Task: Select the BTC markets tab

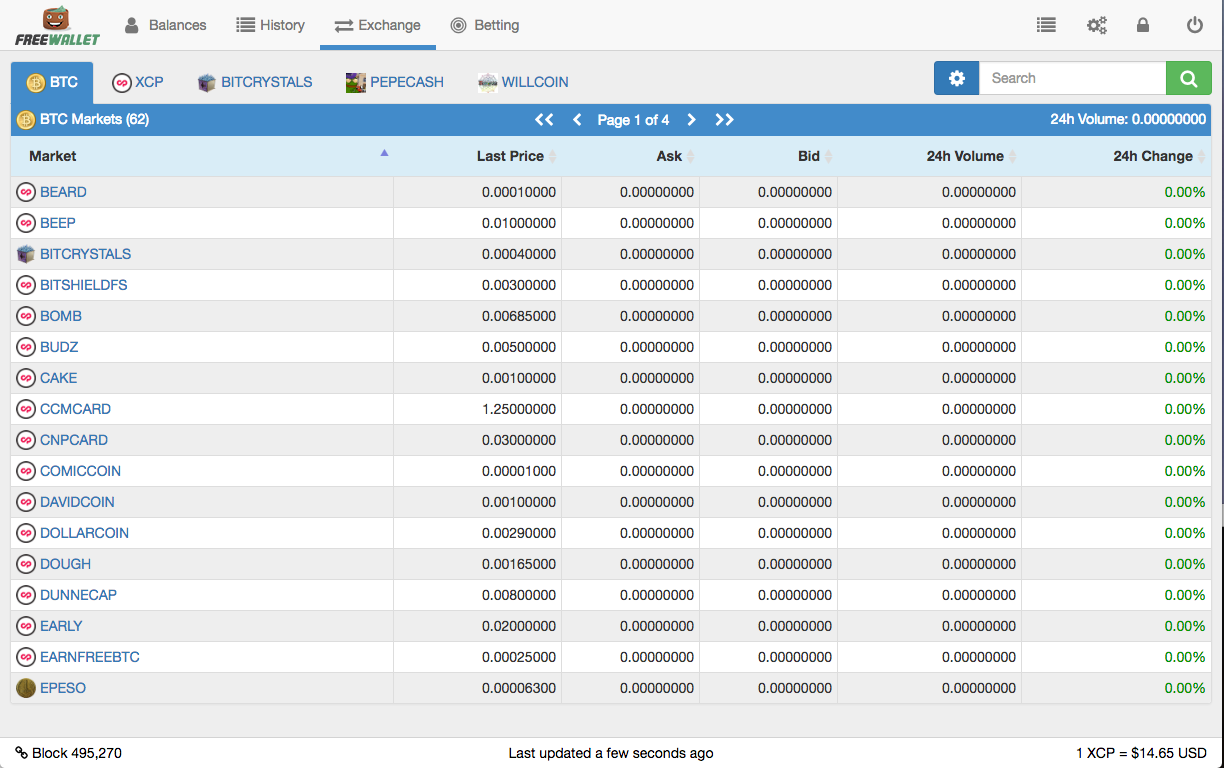Action: (x=52, y=82)
